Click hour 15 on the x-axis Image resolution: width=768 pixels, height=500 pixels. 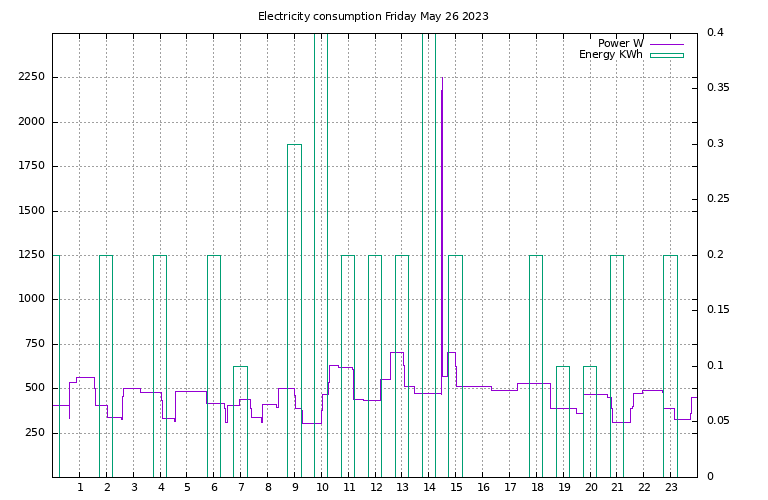coord(456,488)
